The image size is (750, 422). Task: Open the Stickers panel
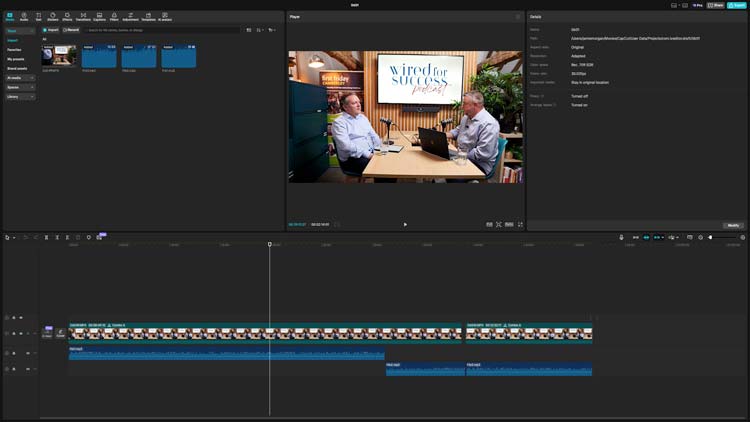pyautogui.click(x=53, y=16)
